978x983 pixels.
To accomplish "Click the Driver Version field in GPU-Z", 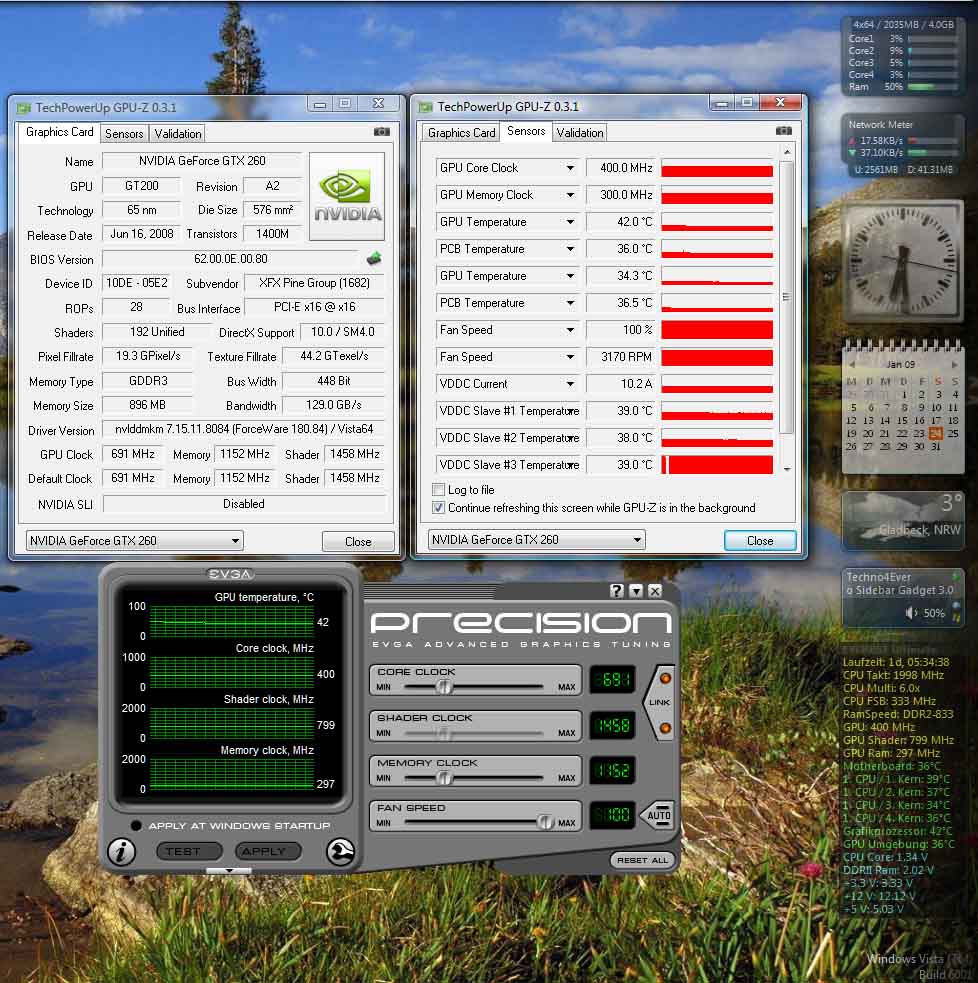I will (244, 429).
